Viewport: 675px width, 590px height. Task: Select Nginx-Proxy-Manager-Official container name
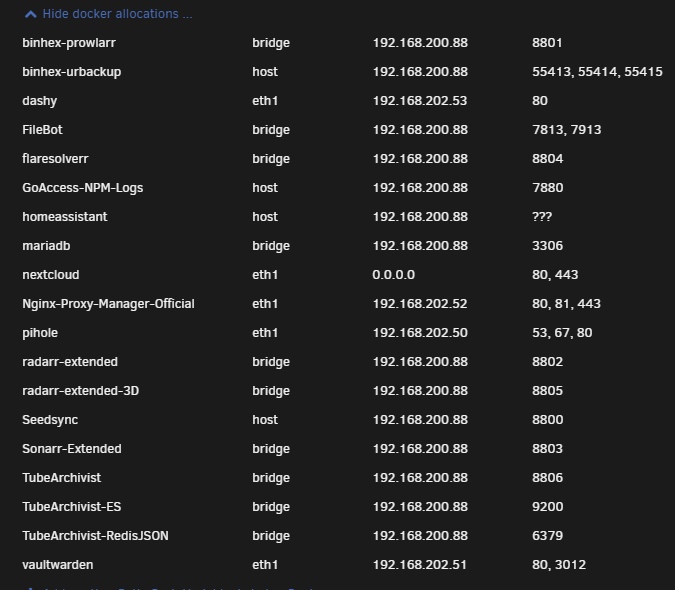(108, 304)
